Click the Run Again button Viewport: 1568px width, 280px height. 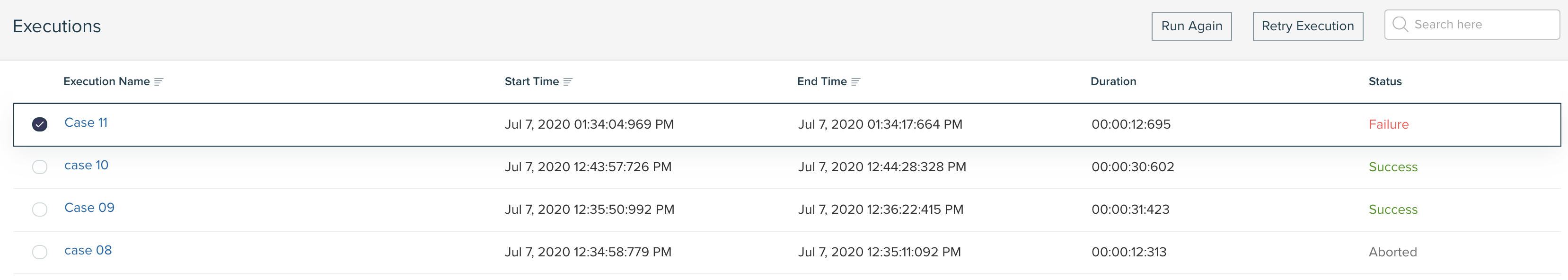[x=1191, y=26]
